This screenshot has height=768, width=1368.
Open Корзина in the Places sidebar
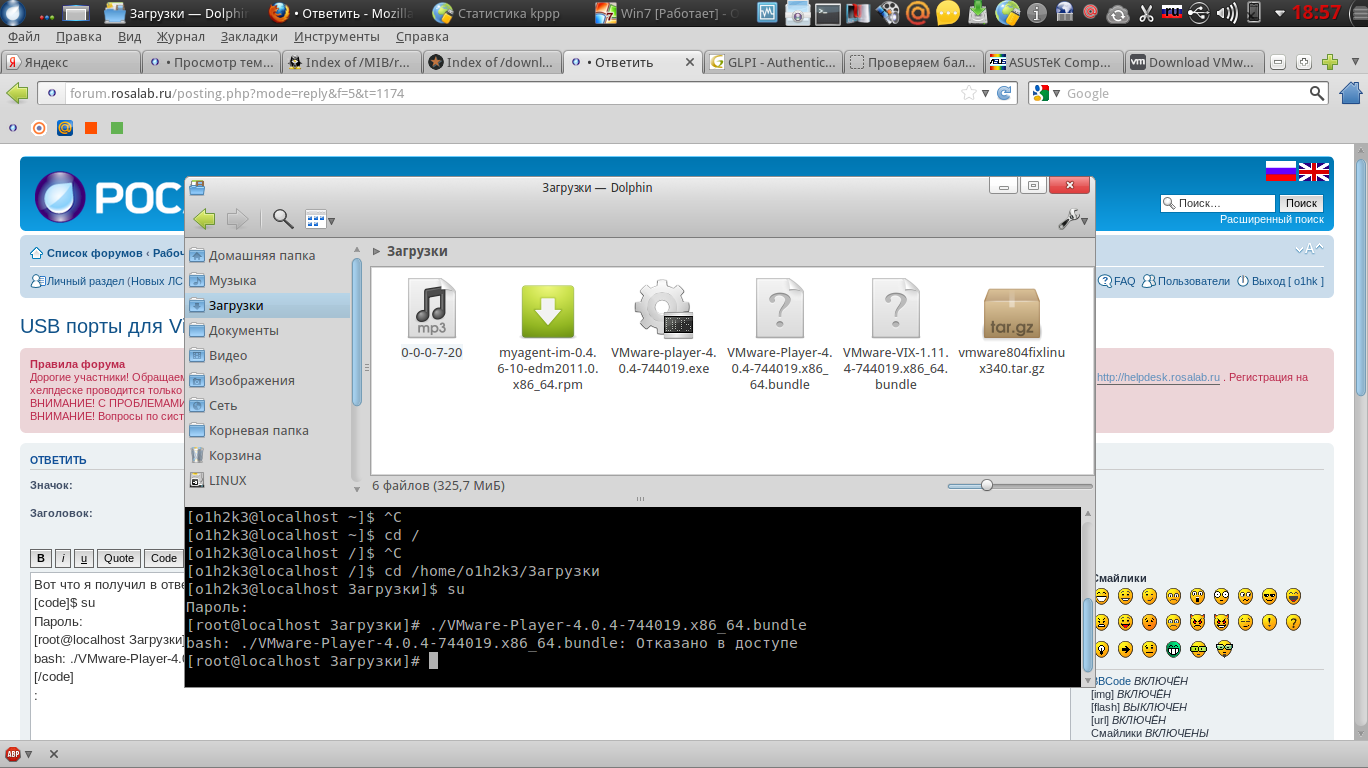(x=234, y=456)
